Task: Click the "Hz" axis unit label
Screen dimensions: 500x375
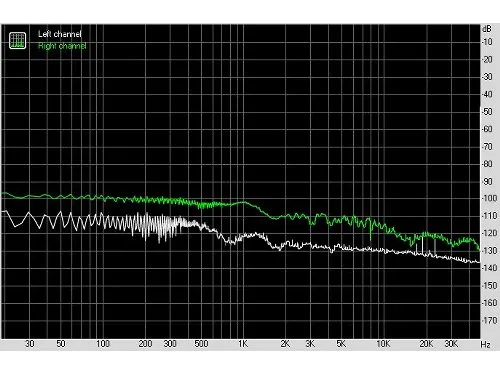Action: [485, 344]
